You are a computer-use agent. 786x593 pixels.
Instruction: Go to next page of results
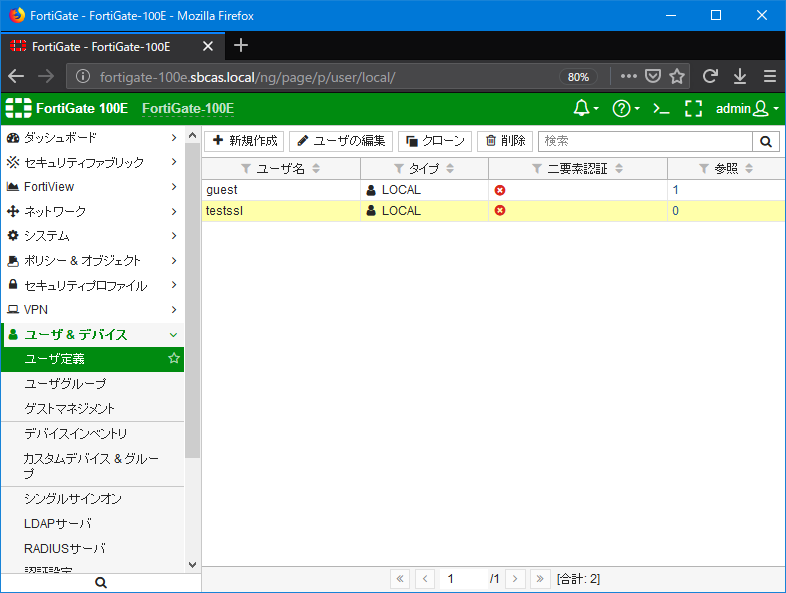515,579
